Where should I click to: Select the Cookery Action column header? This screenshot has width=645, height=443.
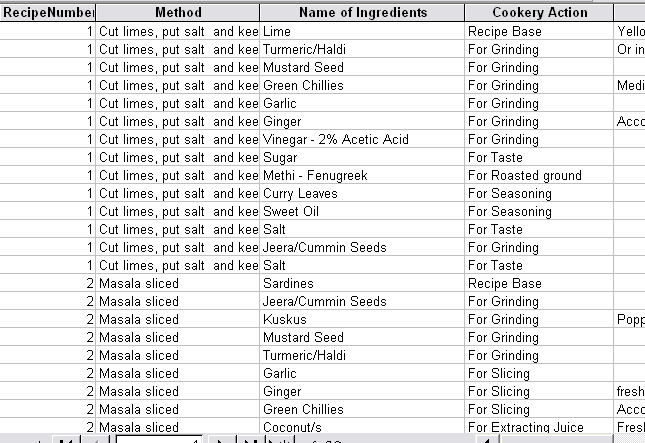click(539, 12)
